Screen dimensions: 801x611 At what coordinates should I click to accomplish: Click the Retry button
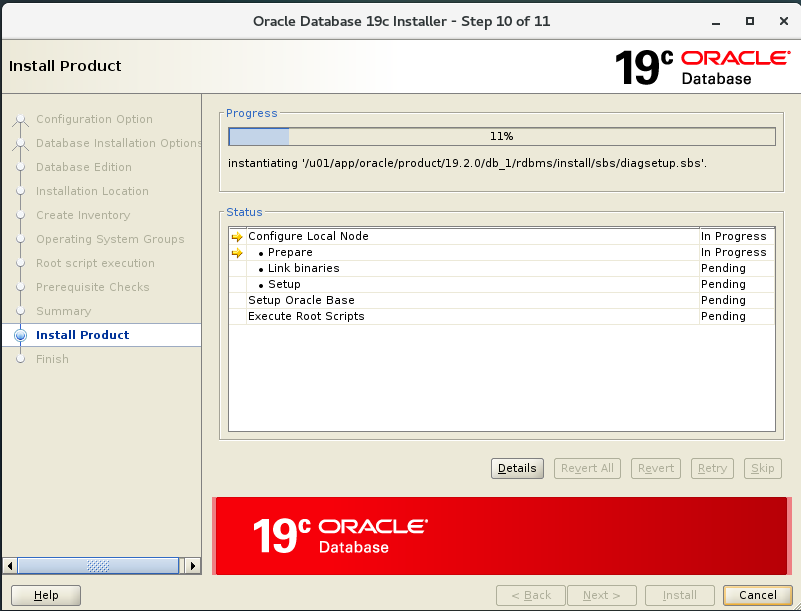click(x=712, y=468)
